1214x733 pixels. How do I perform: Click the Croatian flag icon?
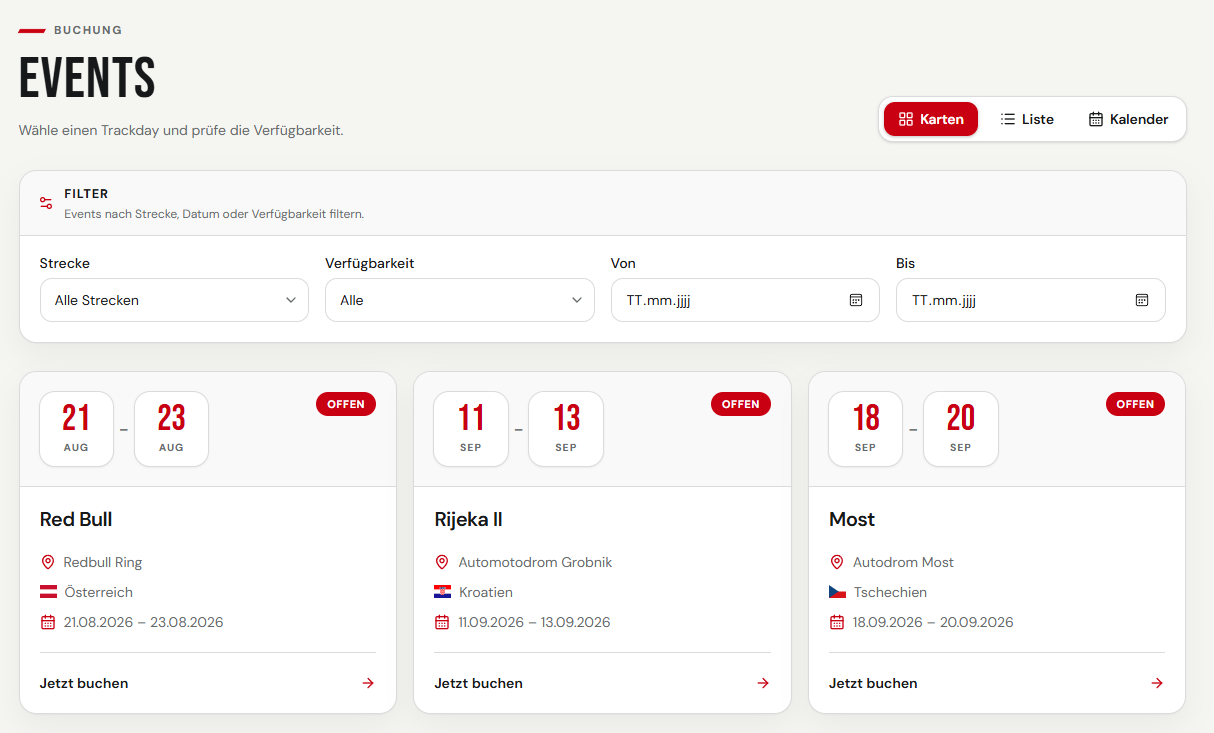click(443, 592)
